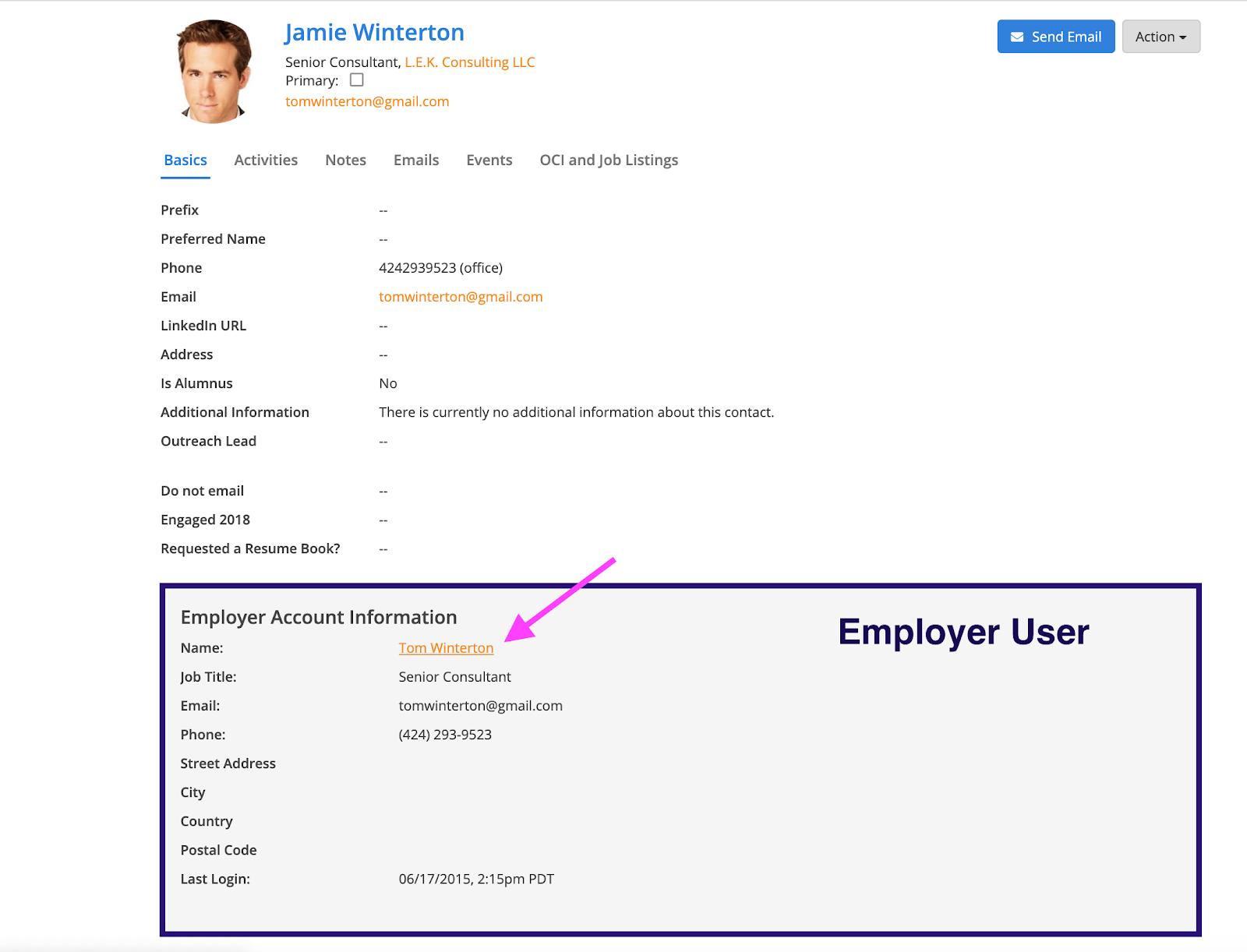The width and height of the screenshot is (1247, 952).
Task: Click the Jamie Winterton name heading
Action: click(x=374, y=33)
